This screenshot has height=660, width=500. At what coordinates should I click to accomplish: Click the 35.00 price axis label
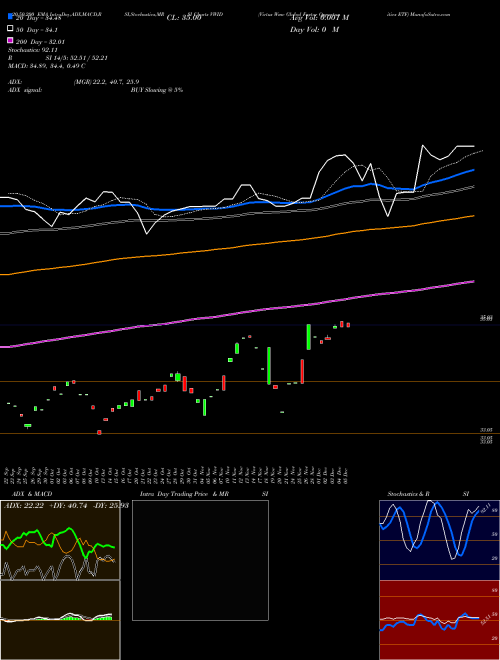click(487, 319)
